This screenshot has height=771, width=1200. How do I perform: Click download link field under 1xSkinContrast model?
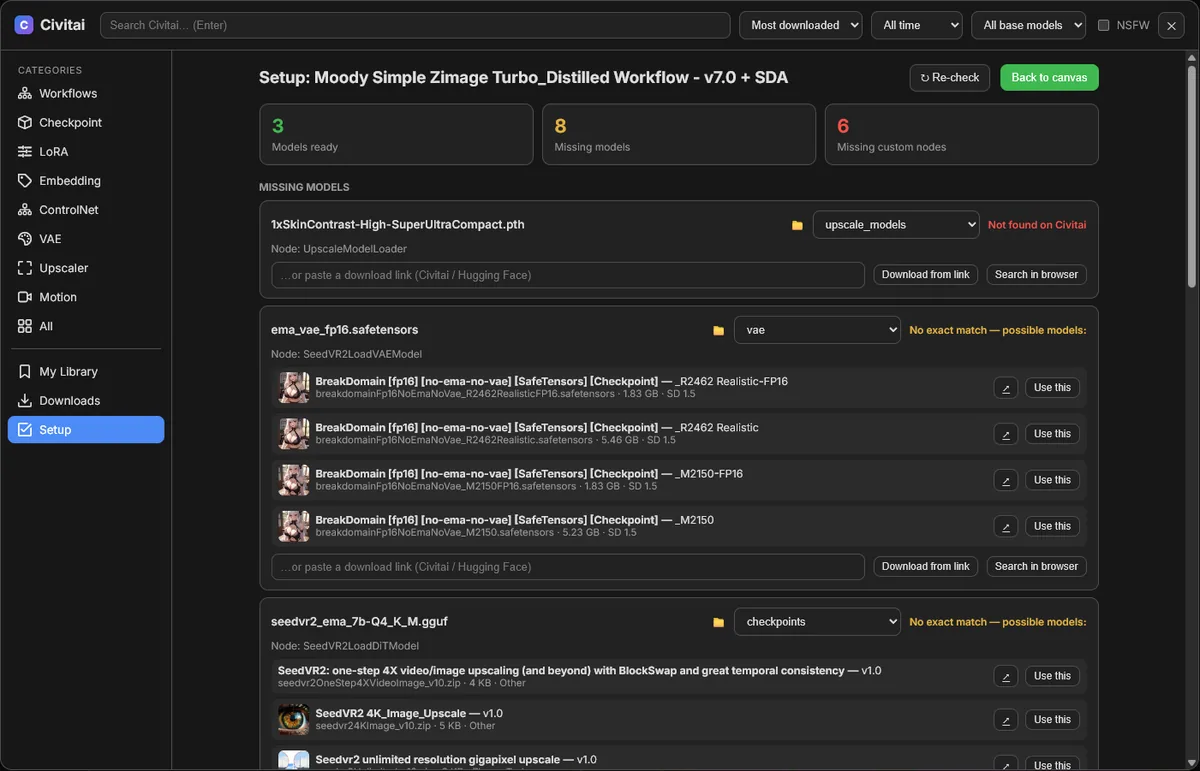(568, 275)
